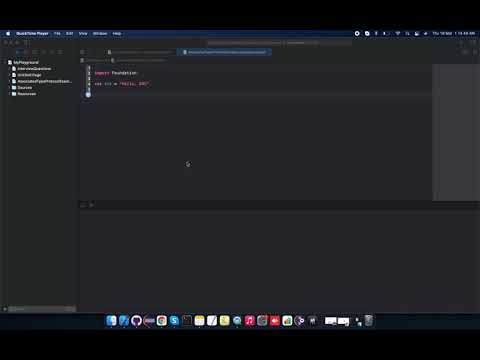Click the var str code line

pyautogui.click(x=122, y=84)
